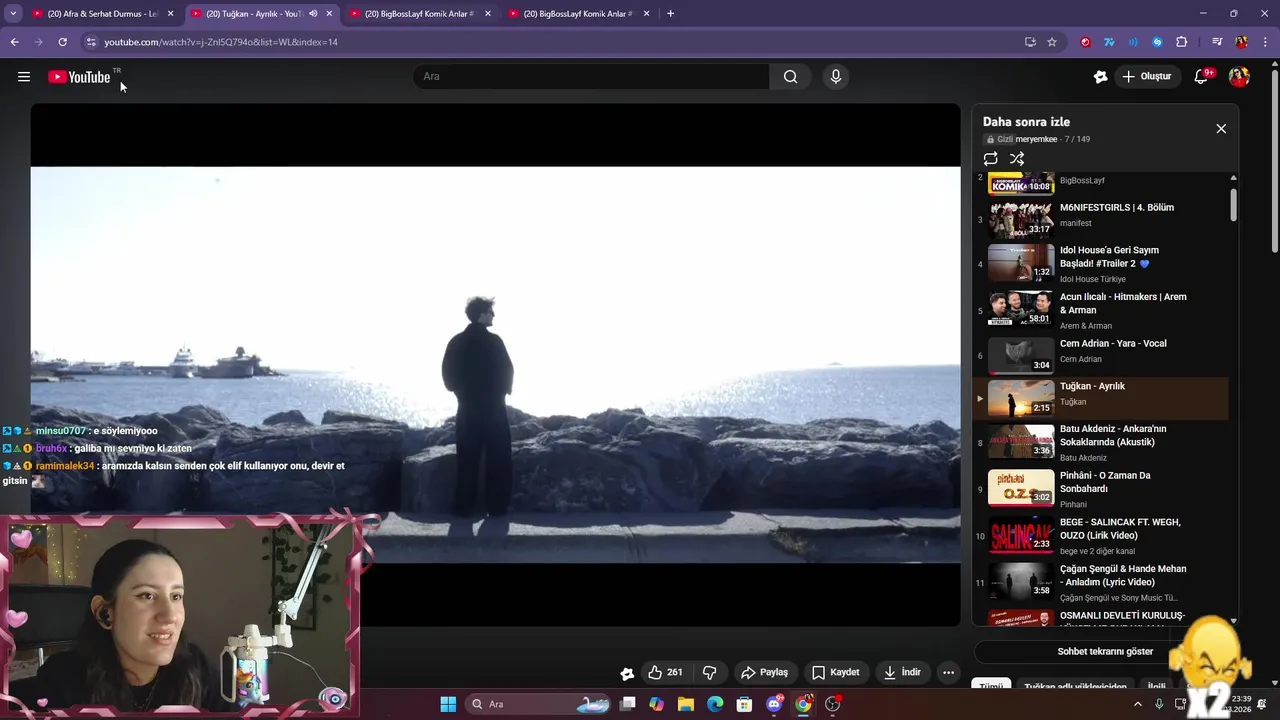Switch to the Tuğkan - Ayrılık tab
Viewport: 1280px width, 720px height.
pyautogui.click(x=262, y=14)
